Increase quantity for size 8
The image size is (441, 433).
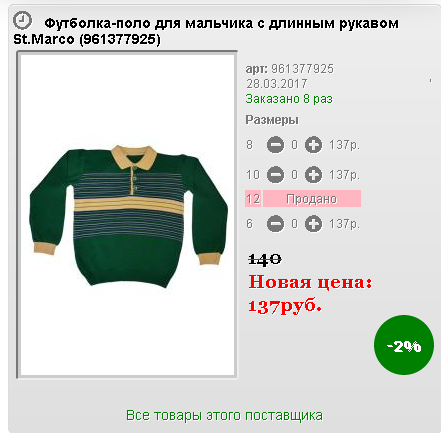[313, 145]
